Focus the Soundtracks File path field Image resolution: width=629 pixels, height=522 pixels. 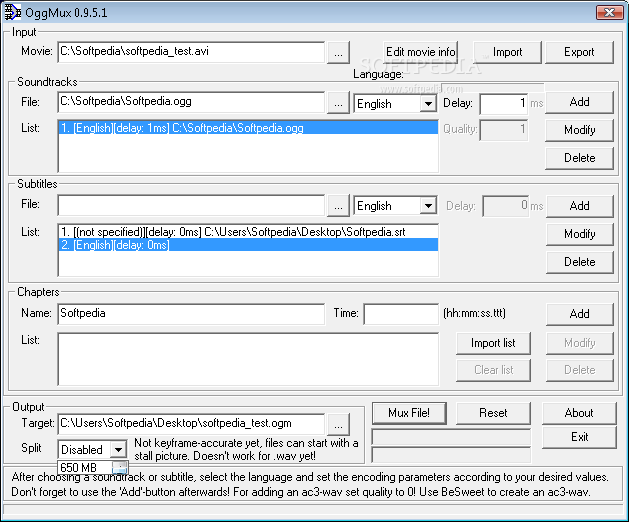[191, 102]
